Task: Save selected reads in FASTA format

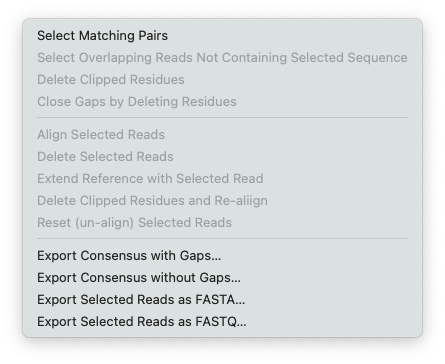Action: (x=222, y=300)
